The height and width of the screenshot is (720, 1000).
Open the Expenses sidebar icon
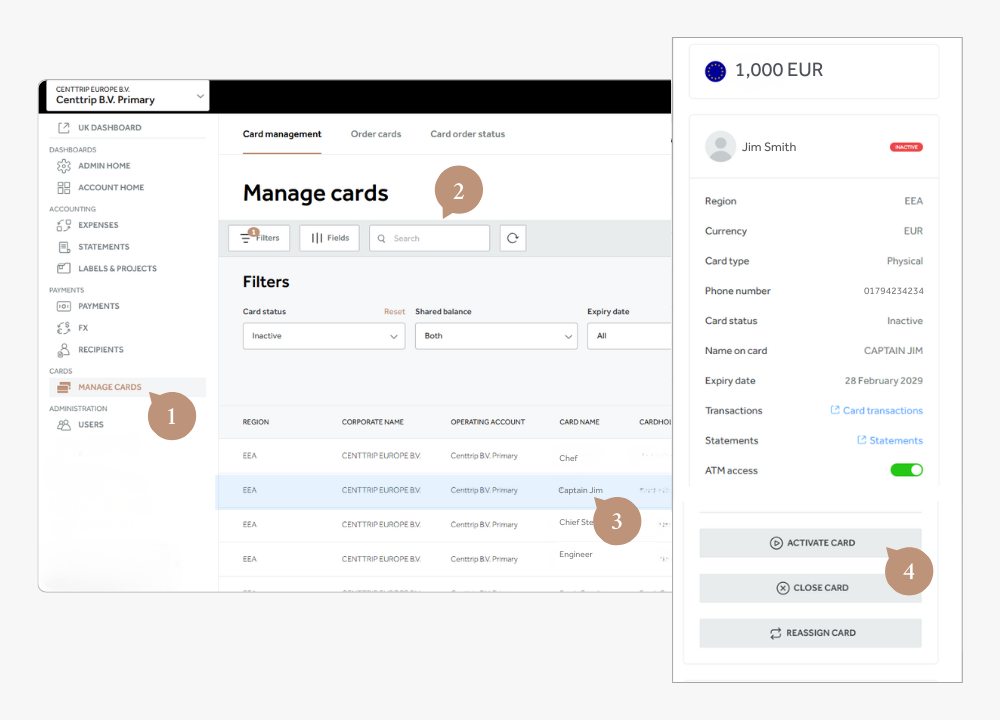pyautogui.click(x=64, y=225)
